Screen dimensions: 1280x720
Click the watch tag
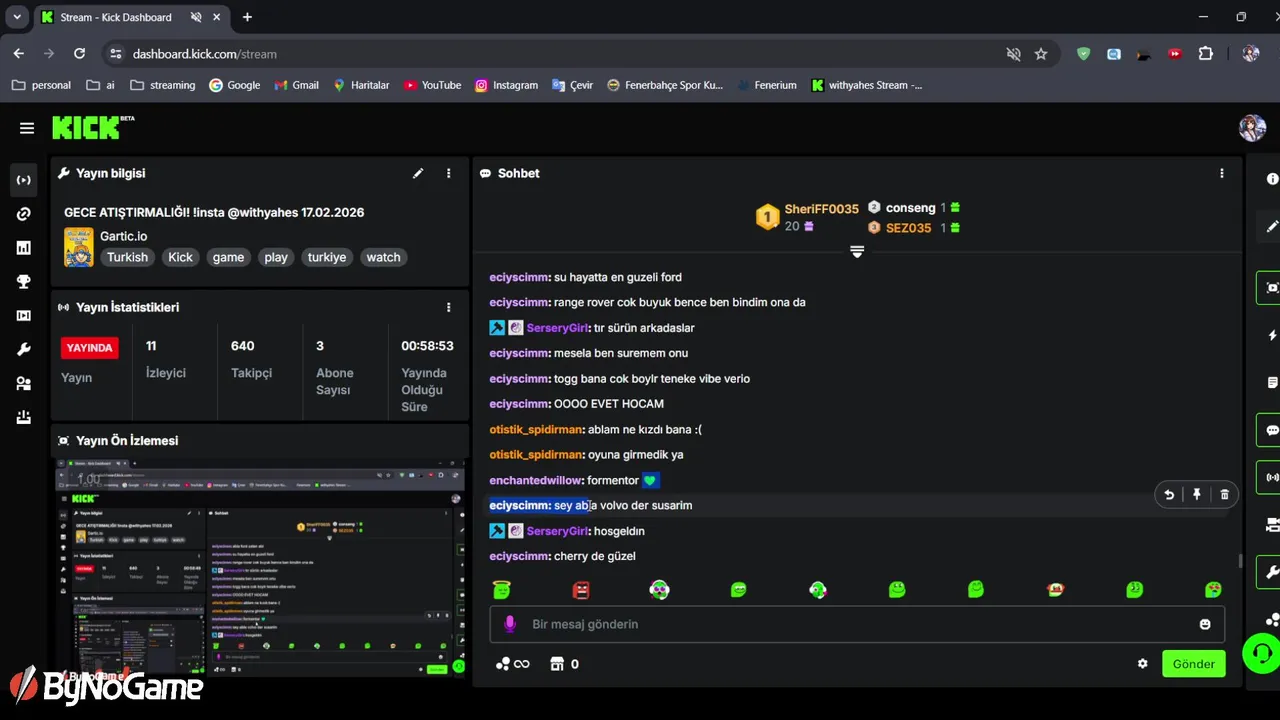[383, 257]
